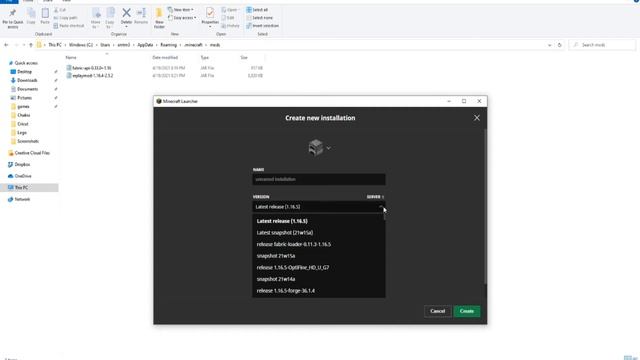
Task: Click the green Create button
Action: coord(467,311)
